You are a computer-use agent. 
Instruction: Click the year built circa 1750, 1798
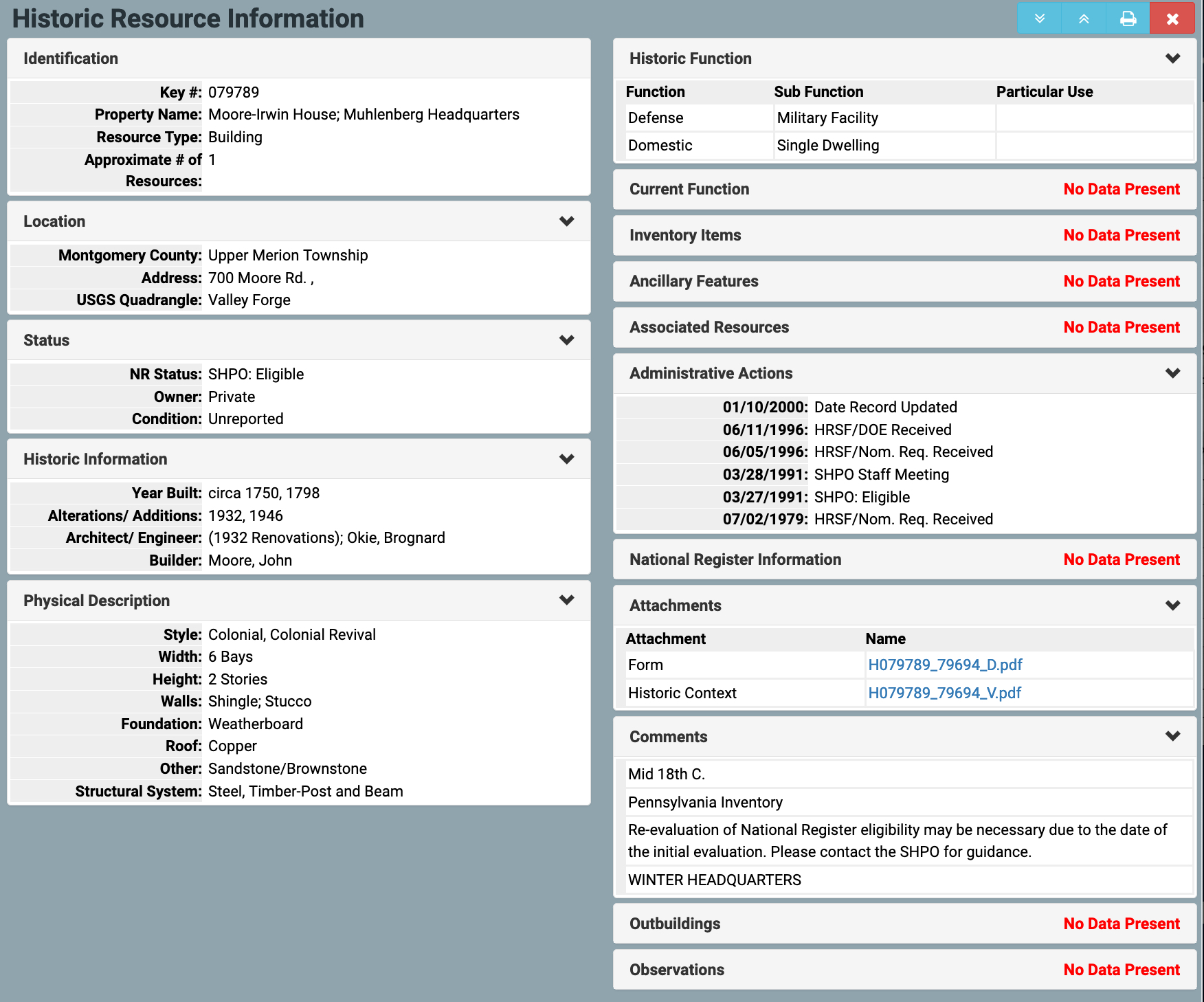pos(264,493)
